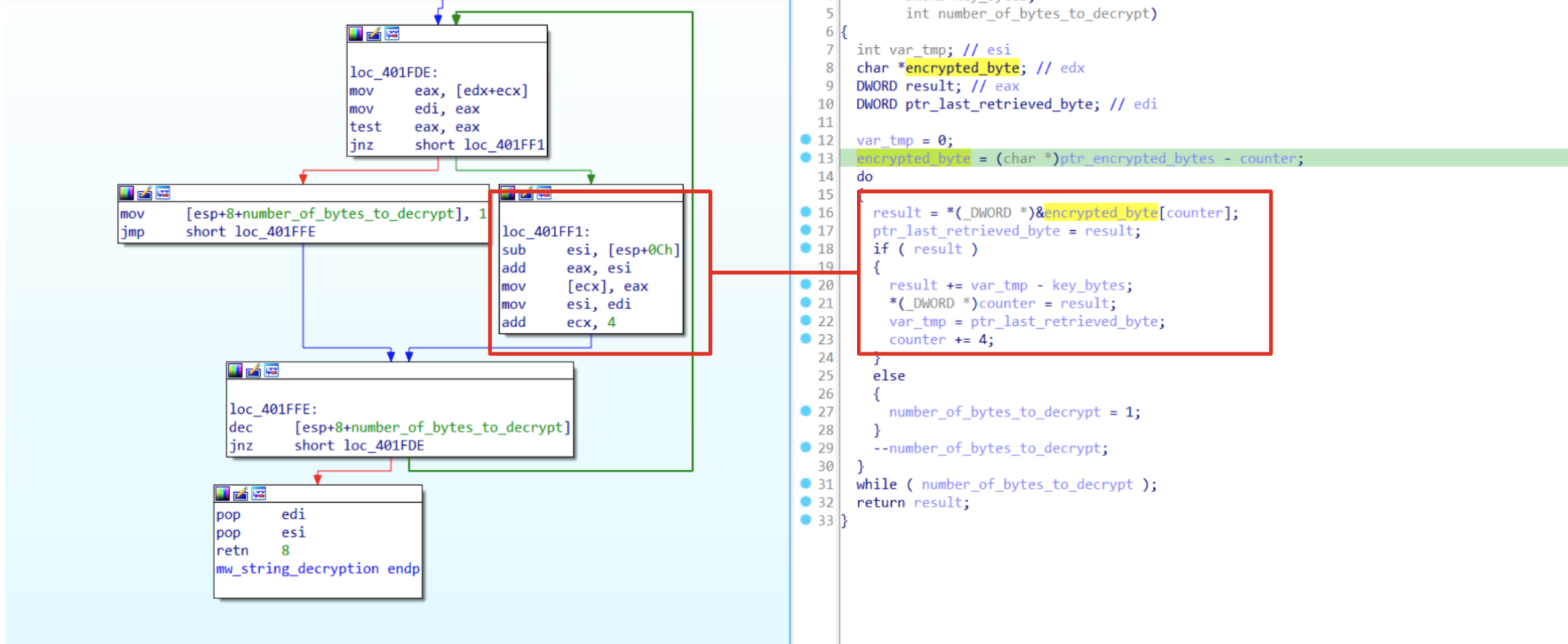Toggle breakpoint dot on pseudocode line 23

pyautogui.click(x=806, y=339)
